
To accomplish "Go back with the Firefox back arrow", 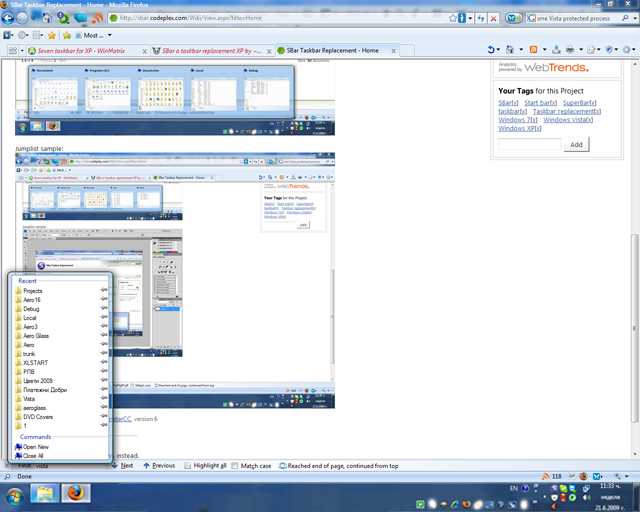I will click(7, 18).
